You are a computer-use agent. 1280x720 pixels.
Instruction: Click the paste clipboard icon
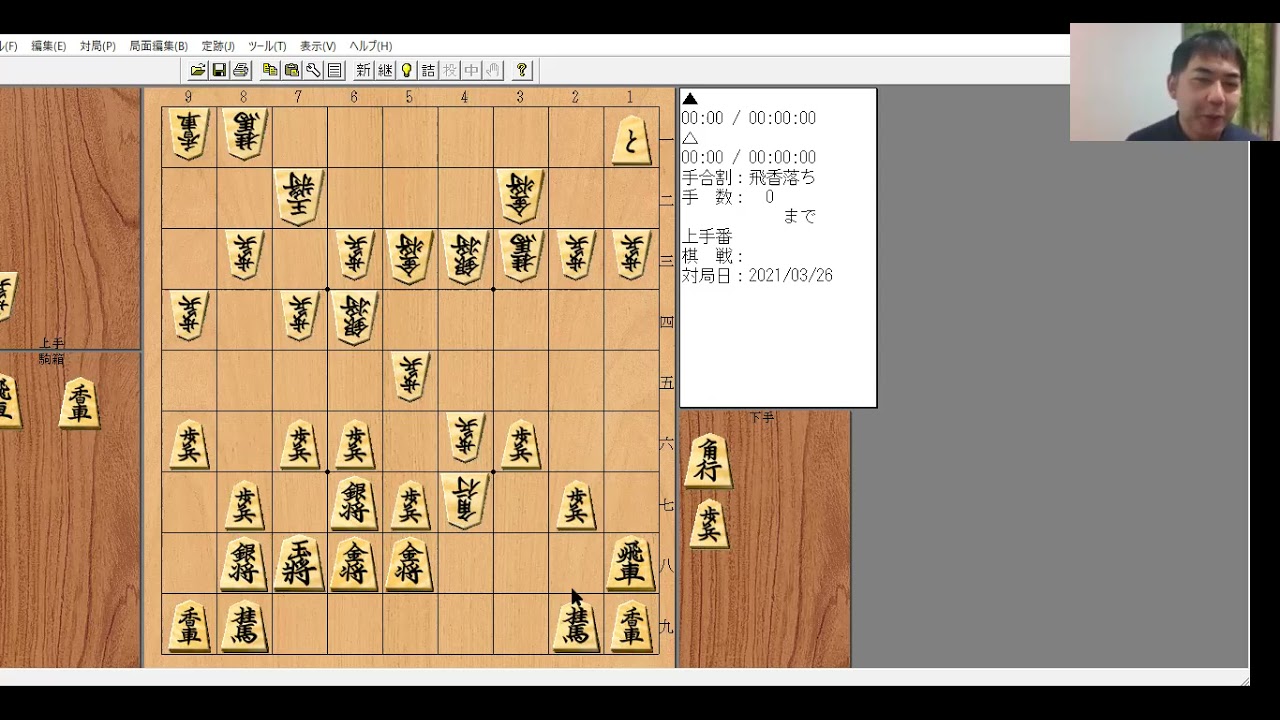tap(292, 70)
